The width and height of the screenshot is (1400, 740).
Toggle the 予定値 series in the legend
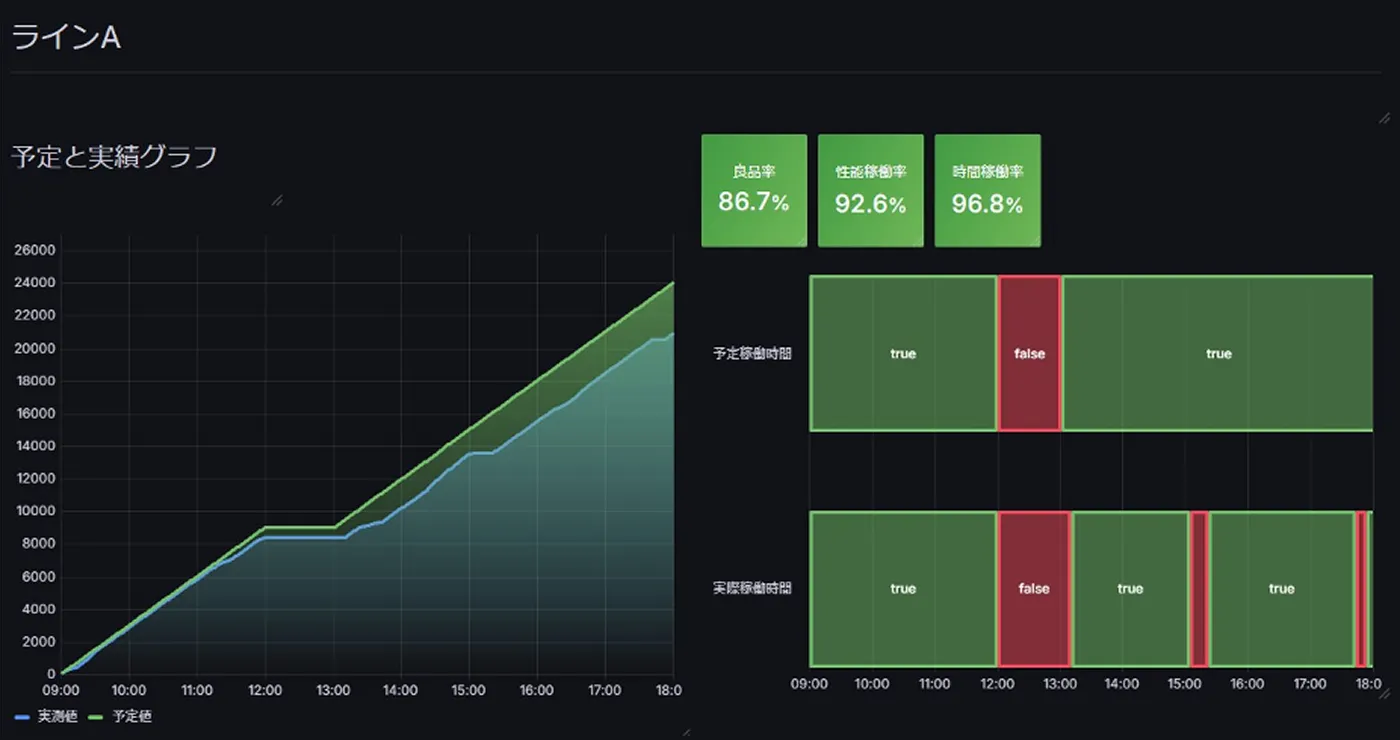click(x=132, y=717)
